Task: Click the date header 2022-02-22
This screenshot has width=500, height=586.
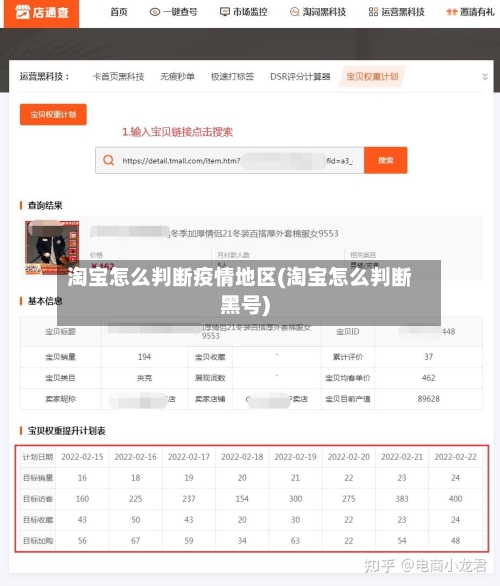Action: pyautogui.click(x=456, y=457)
